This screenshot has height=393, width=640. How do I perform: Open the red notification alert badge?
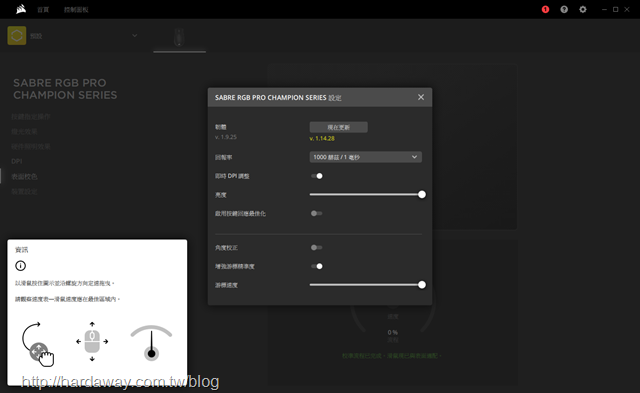pos(545,9)
